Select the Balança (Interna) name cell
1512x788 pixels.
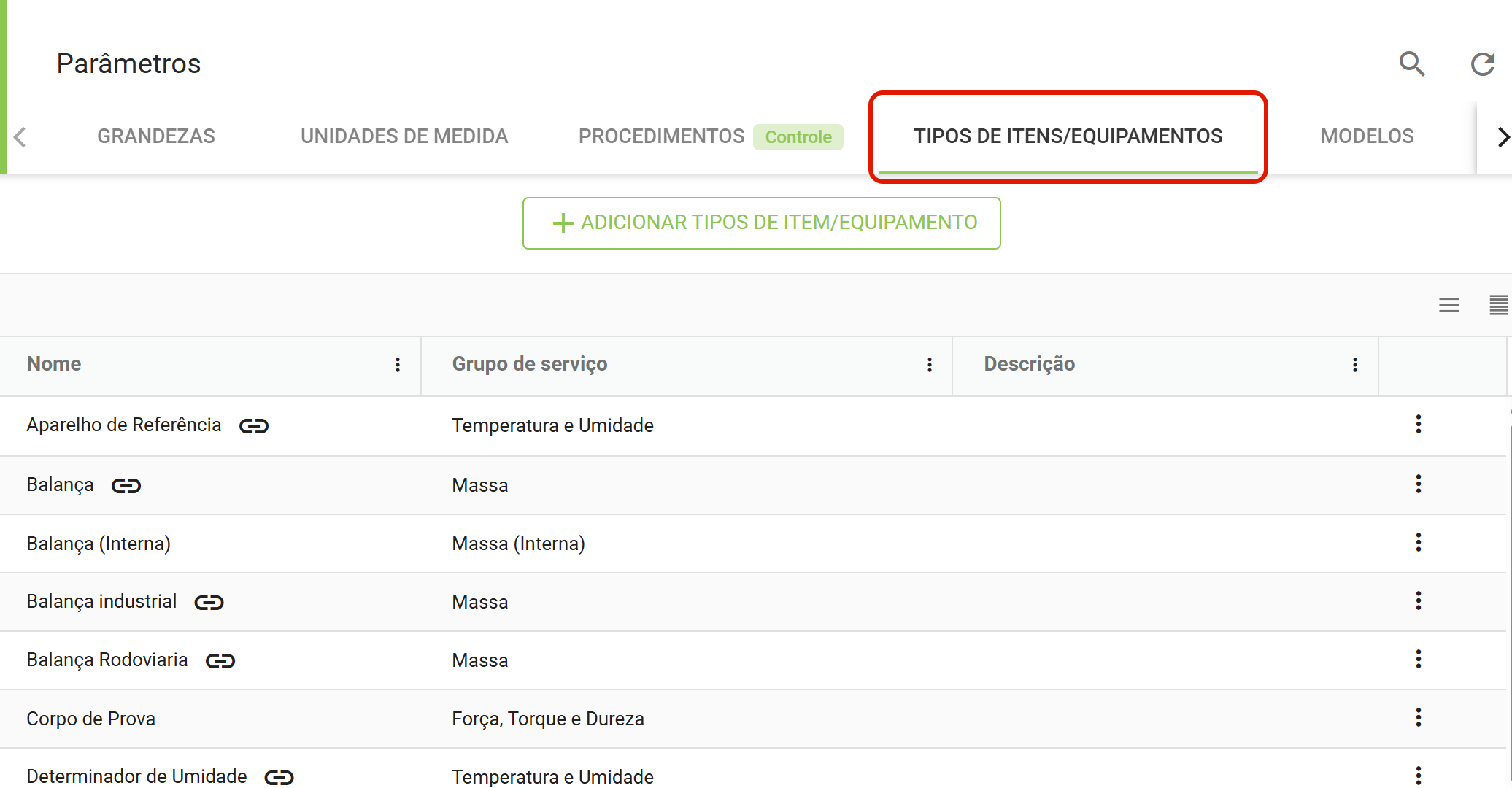99,544
